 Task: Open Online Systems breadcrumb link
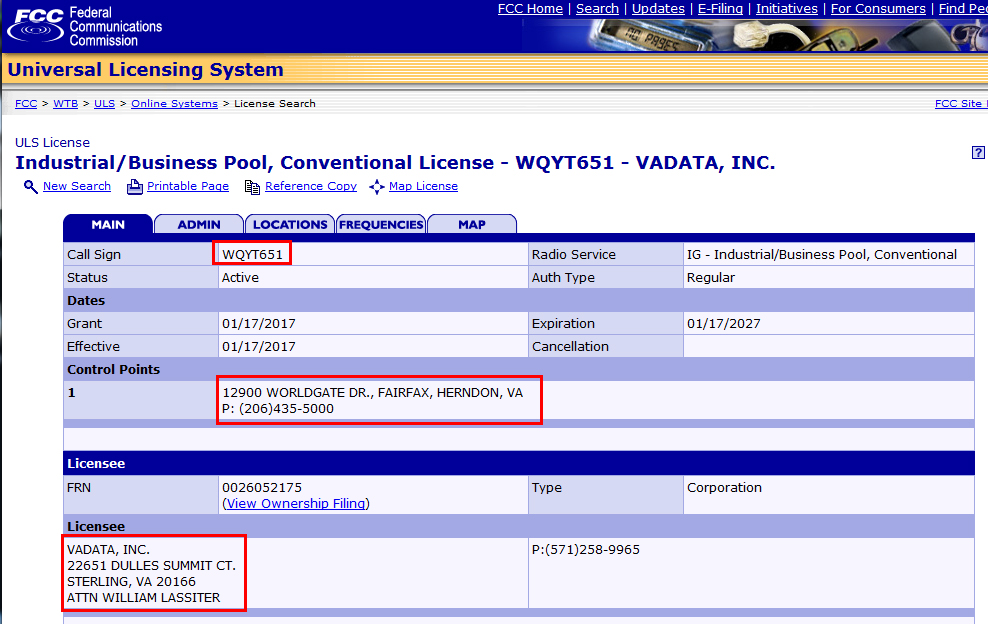(175, 103)
